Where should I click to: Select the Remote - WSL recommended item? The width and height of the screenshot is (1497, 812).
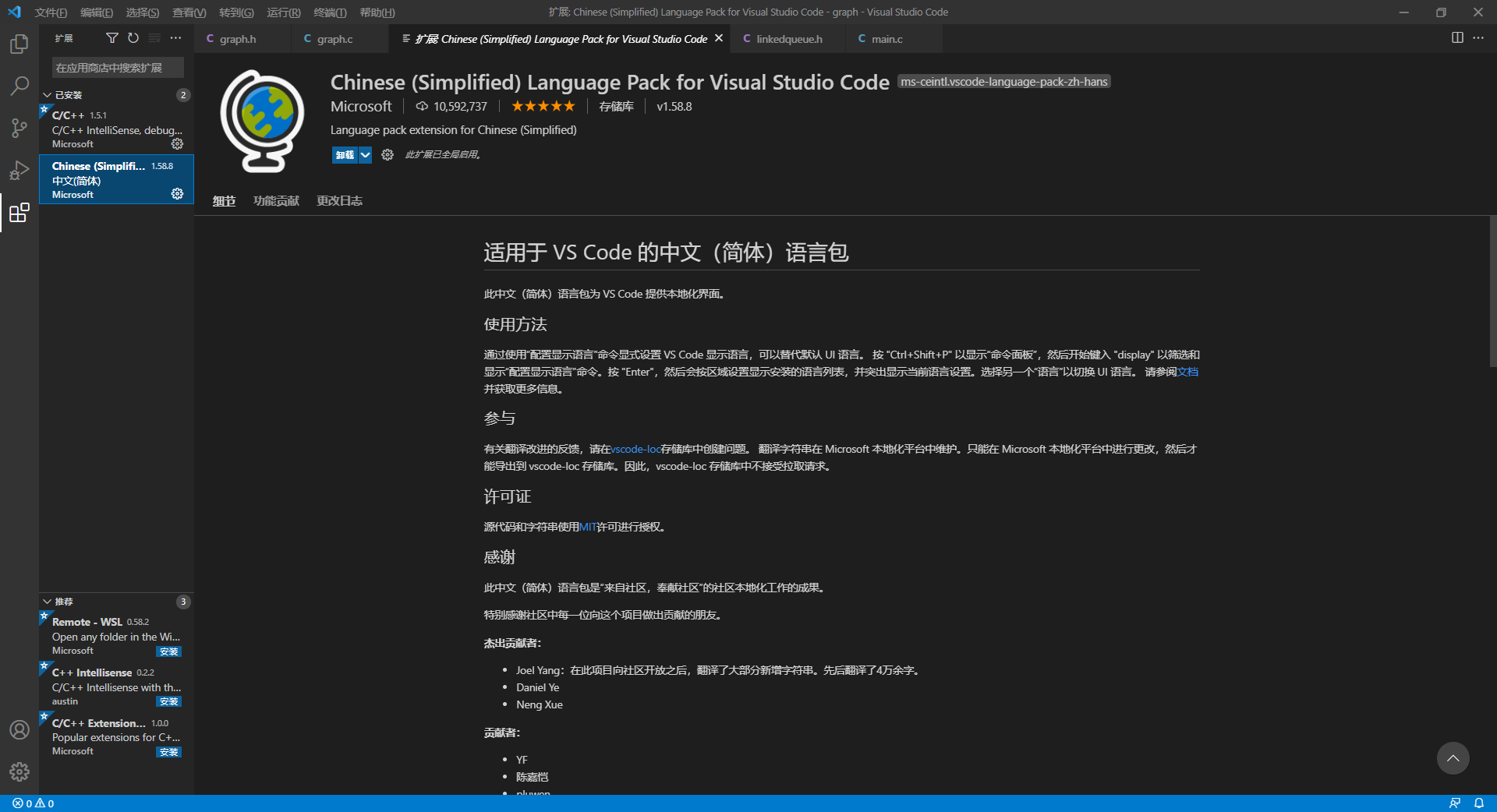point(116,636)
